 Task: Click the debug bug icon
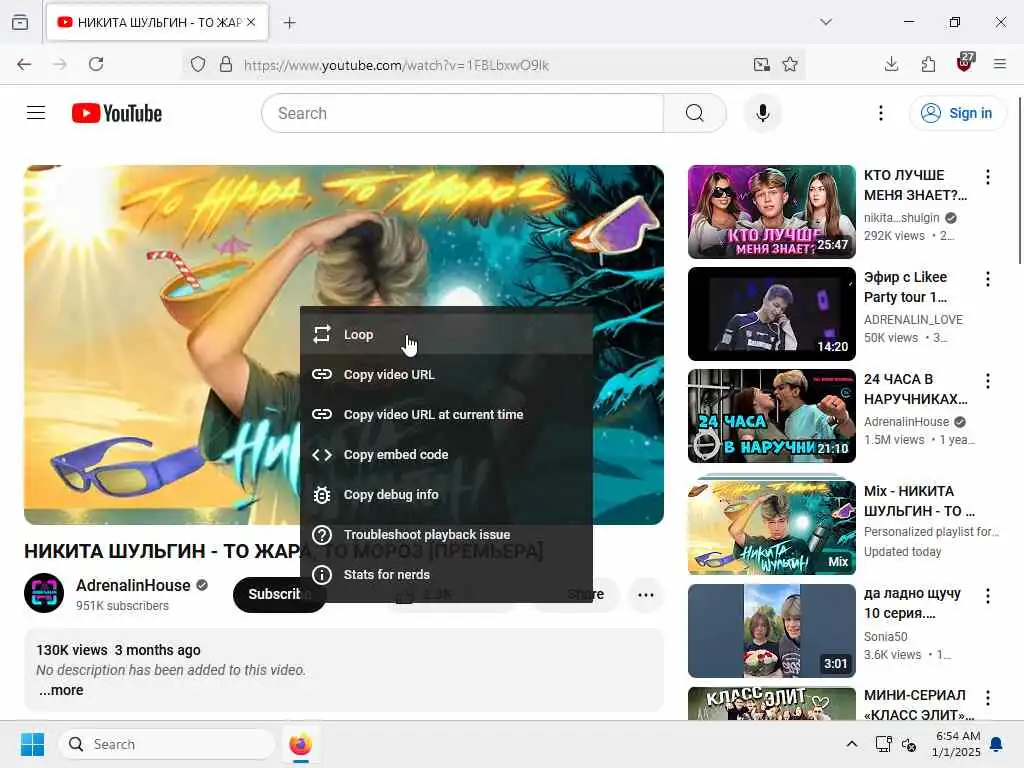pos(322,495)
